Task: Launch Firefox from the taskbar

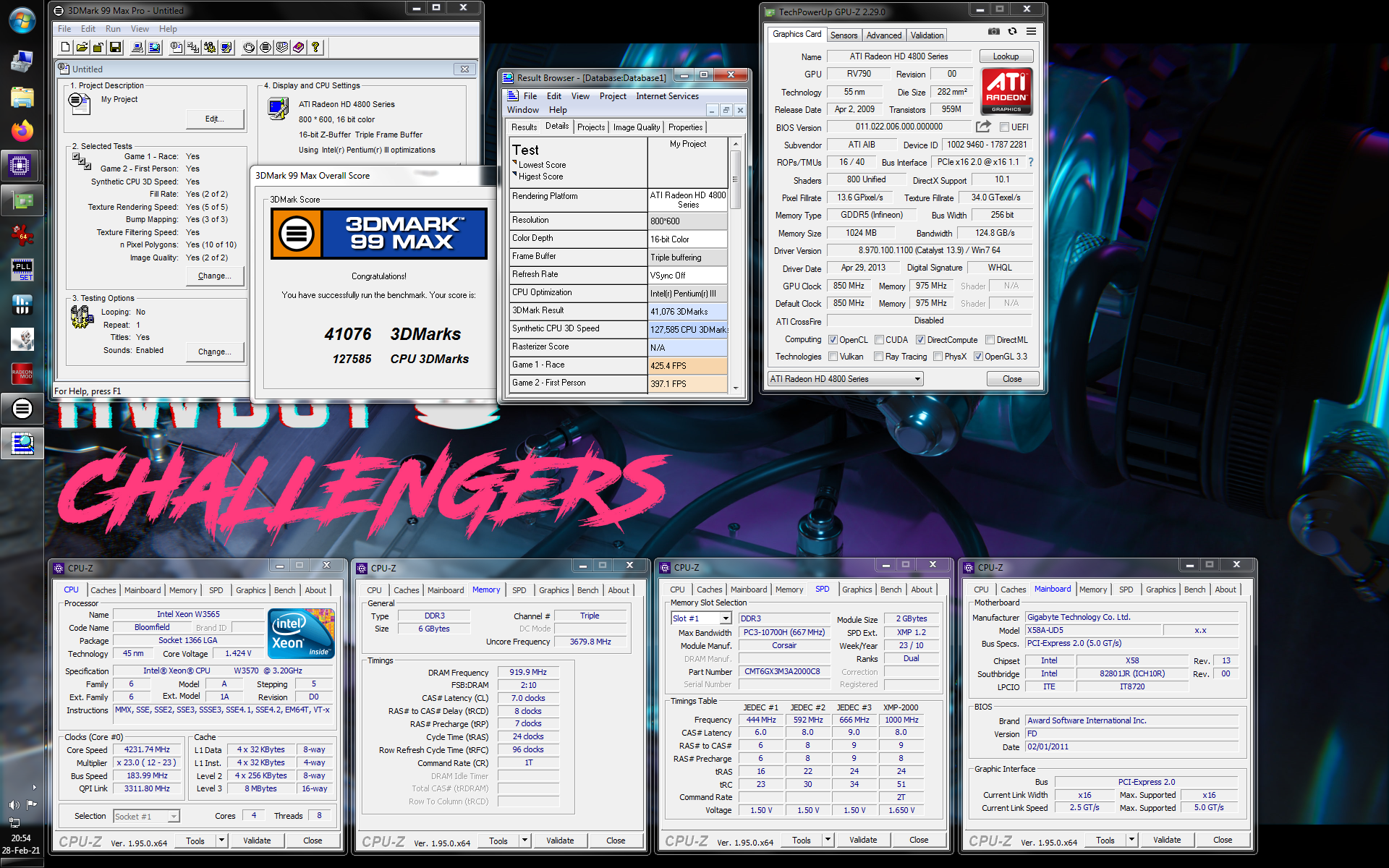Action: point(22,131)
